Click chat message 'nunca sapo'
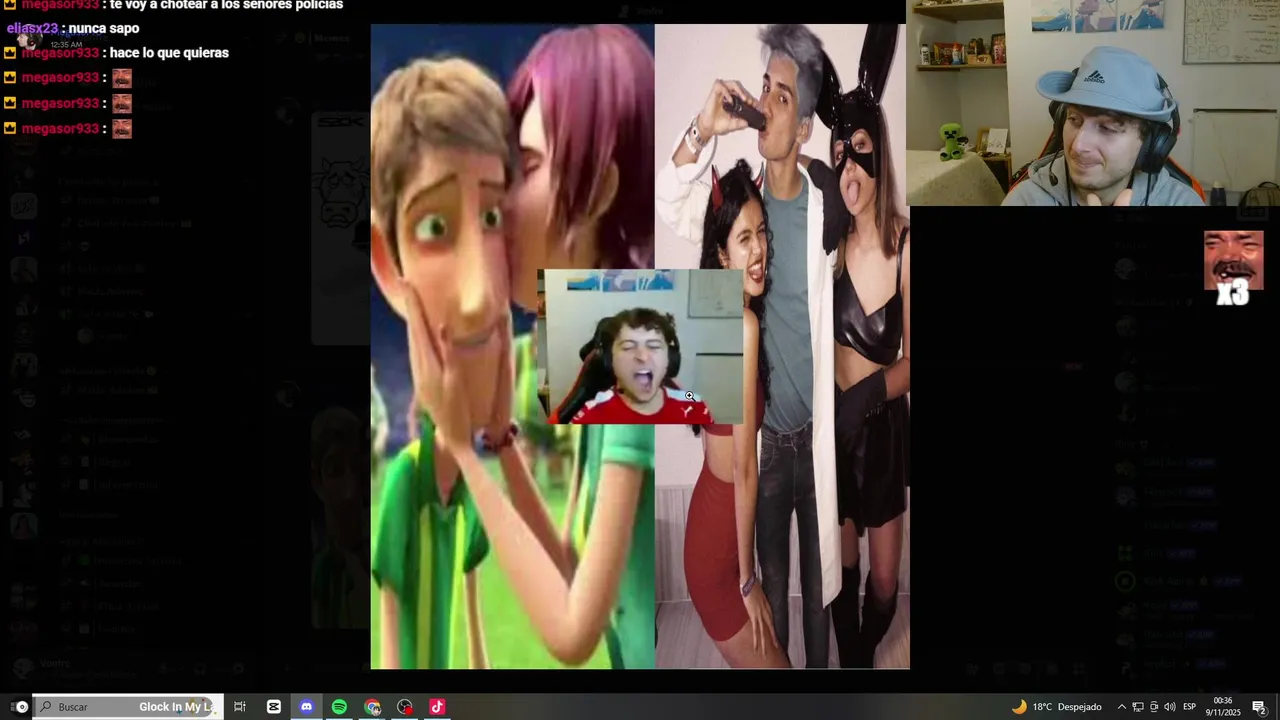1280x720 pixels. 104,28
